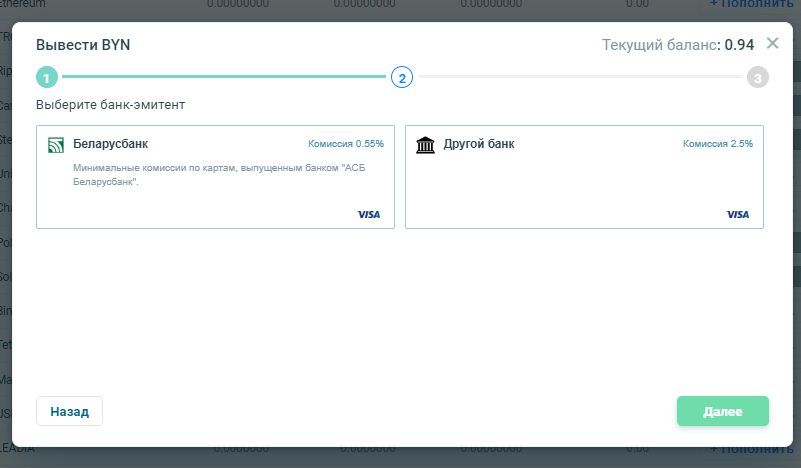Click the step 2 circle indicator
The width and height of the screenshot is (801, 468).
pyautogui.click(x=401, y=77)
